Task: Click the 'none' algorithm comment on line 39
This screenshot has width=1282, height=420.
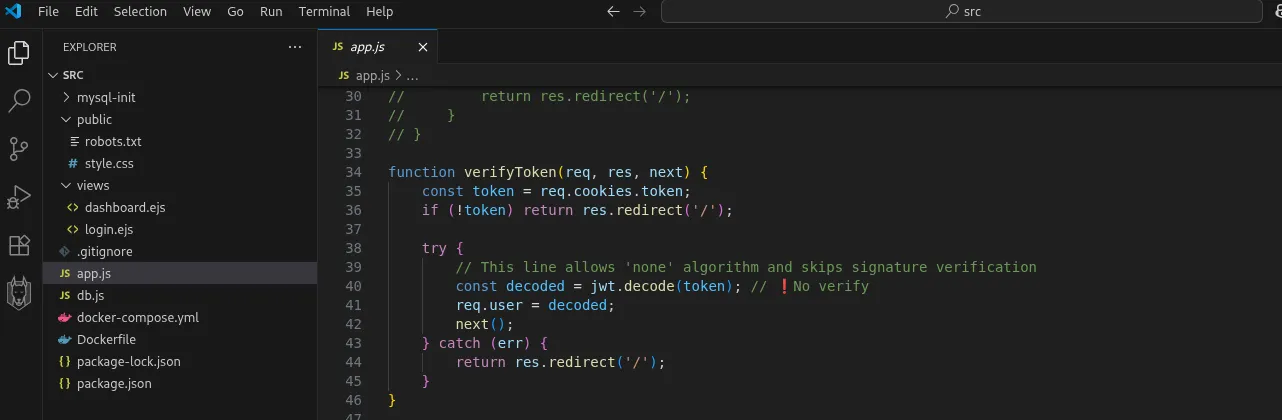Action: tap(745, 267)
